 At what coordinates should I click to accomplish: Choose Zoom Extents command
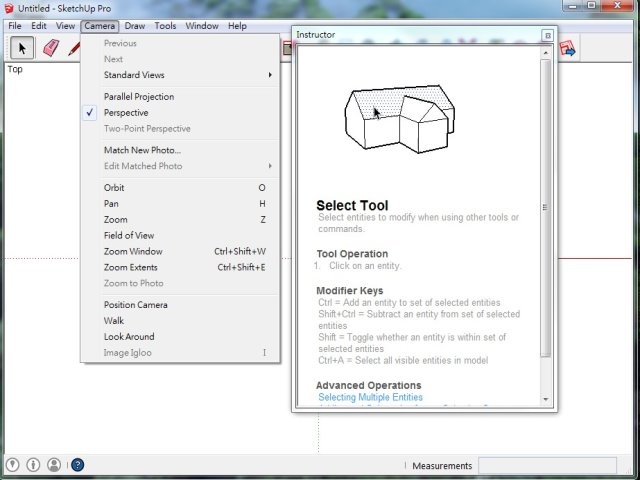tap(180, 267)
